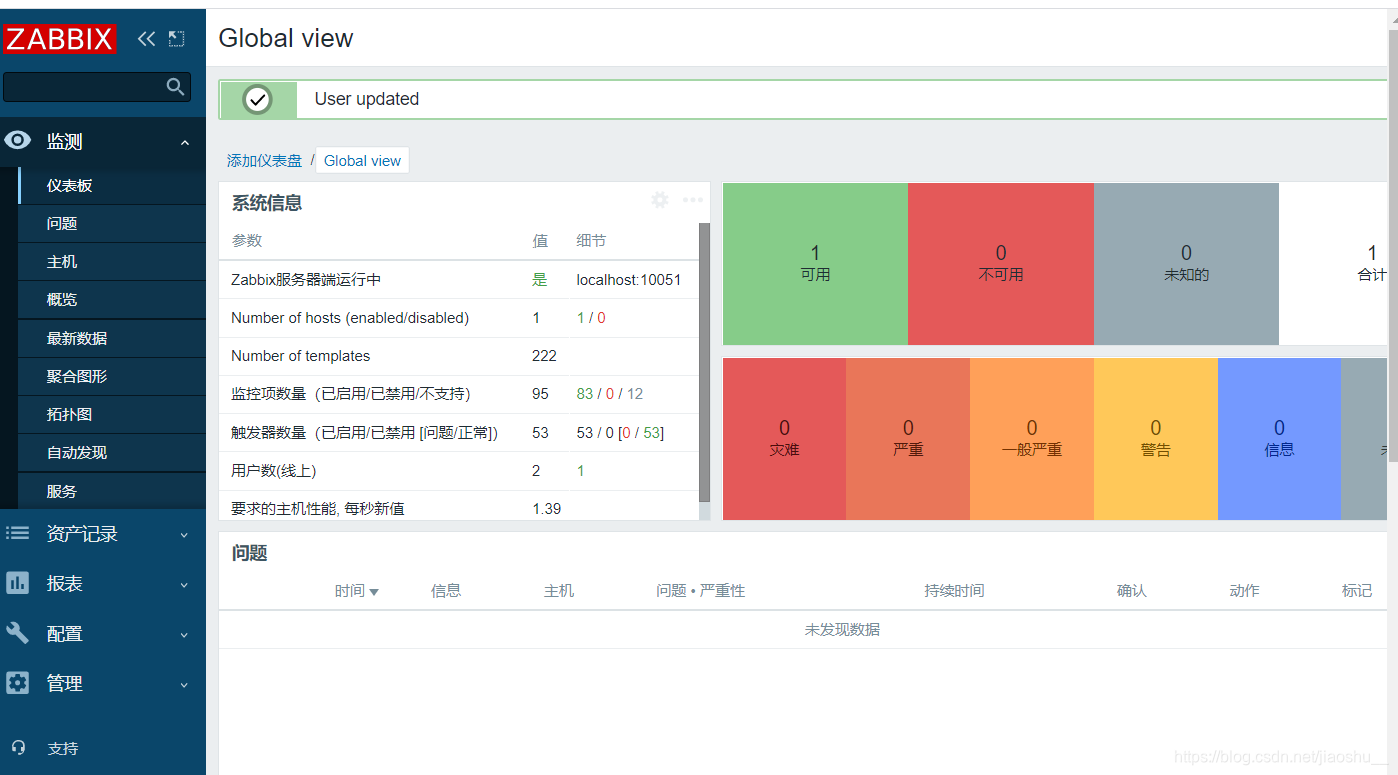Click the 用户数(线上) row
Image resolution: width=1398 pixels, height=775 pixels.
[459, 471]
